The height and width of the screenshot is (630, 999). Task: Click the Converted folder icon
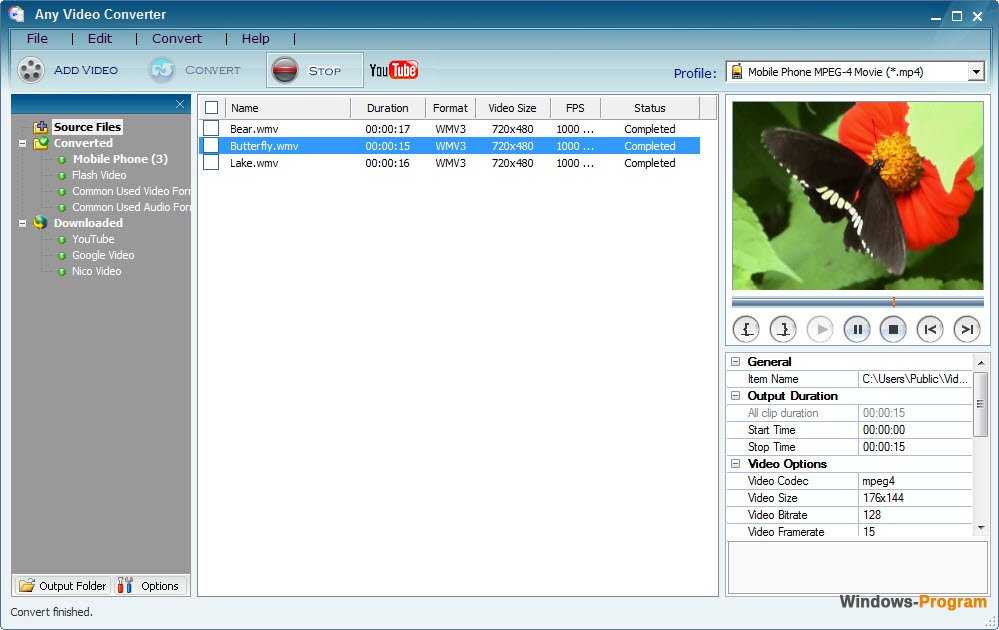(41, 143)
